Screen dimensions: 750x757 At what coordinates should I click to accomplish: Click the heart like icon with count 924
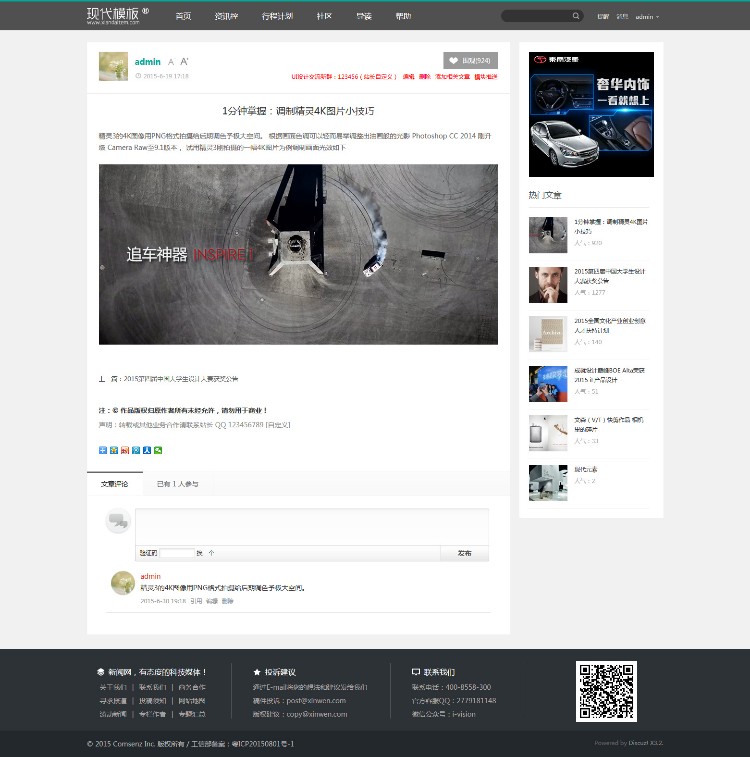pos(453,61)
